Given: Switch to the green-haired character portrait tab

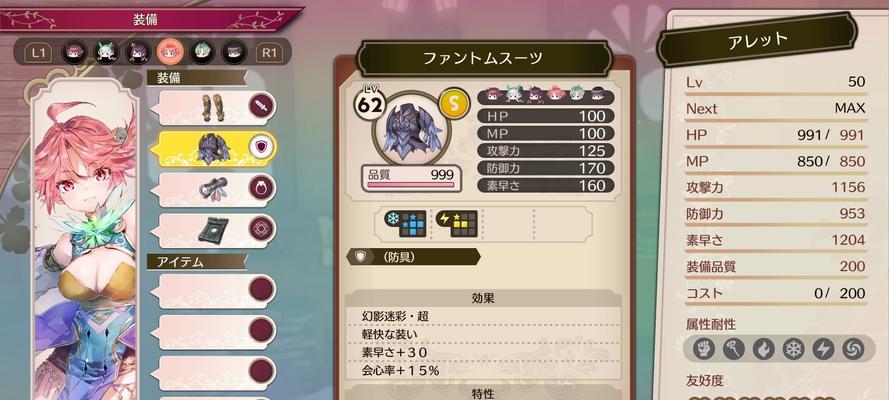Looking at the screenshot, I should click(202, 53).
